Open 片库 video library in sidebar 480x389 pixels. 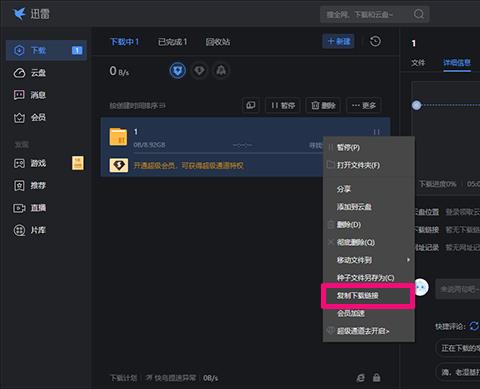[29, 230]
